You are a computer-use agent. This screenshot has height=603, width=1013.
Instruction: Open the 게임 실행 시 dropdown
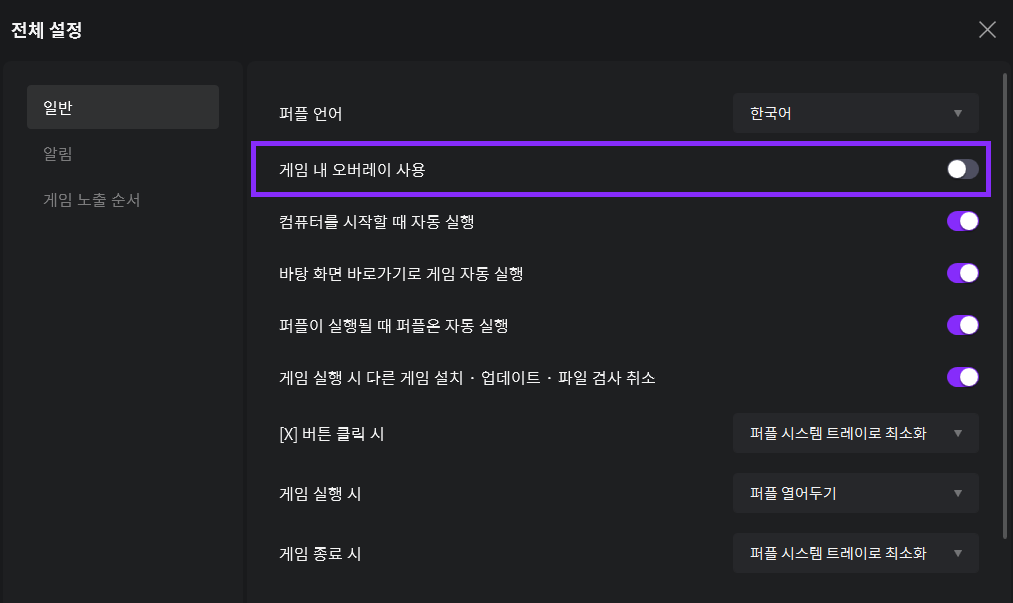click(855, 492)
